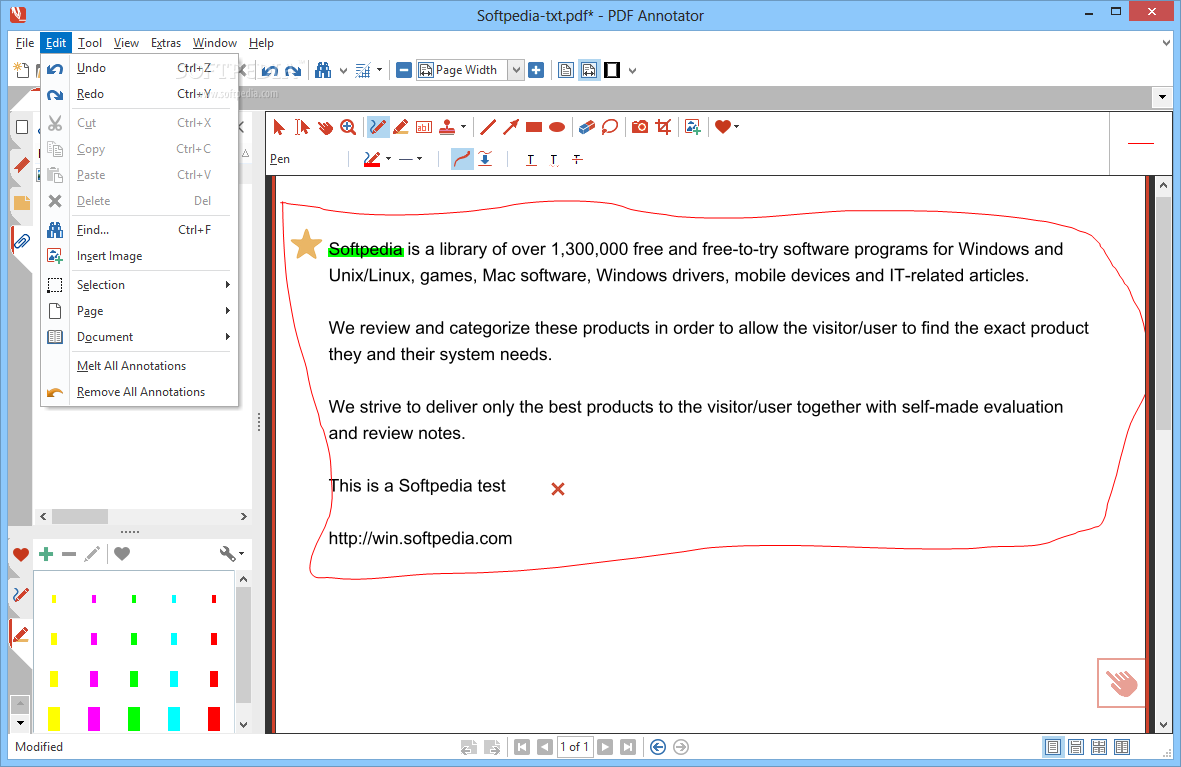Add a favorite with the green plus
The image size is (1181, 767).
pyautogui.click(x=46, y=554)
